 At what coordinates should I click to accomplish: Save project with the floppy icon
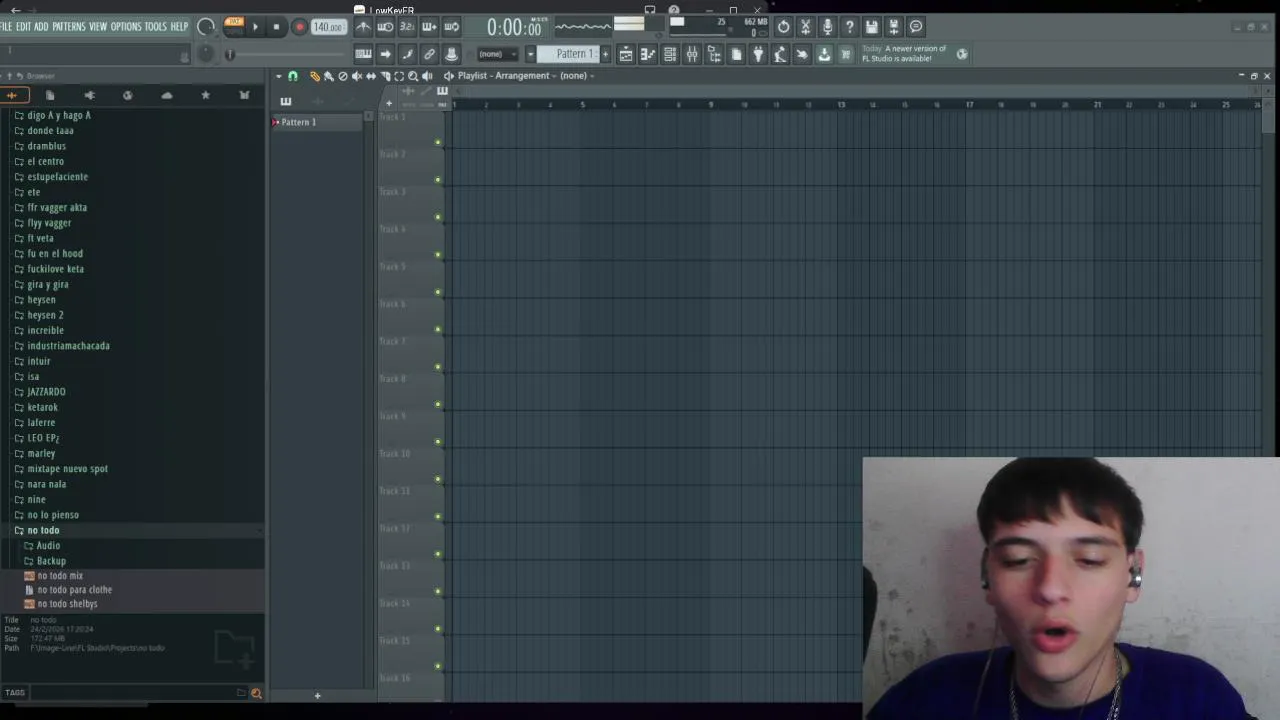871,27
